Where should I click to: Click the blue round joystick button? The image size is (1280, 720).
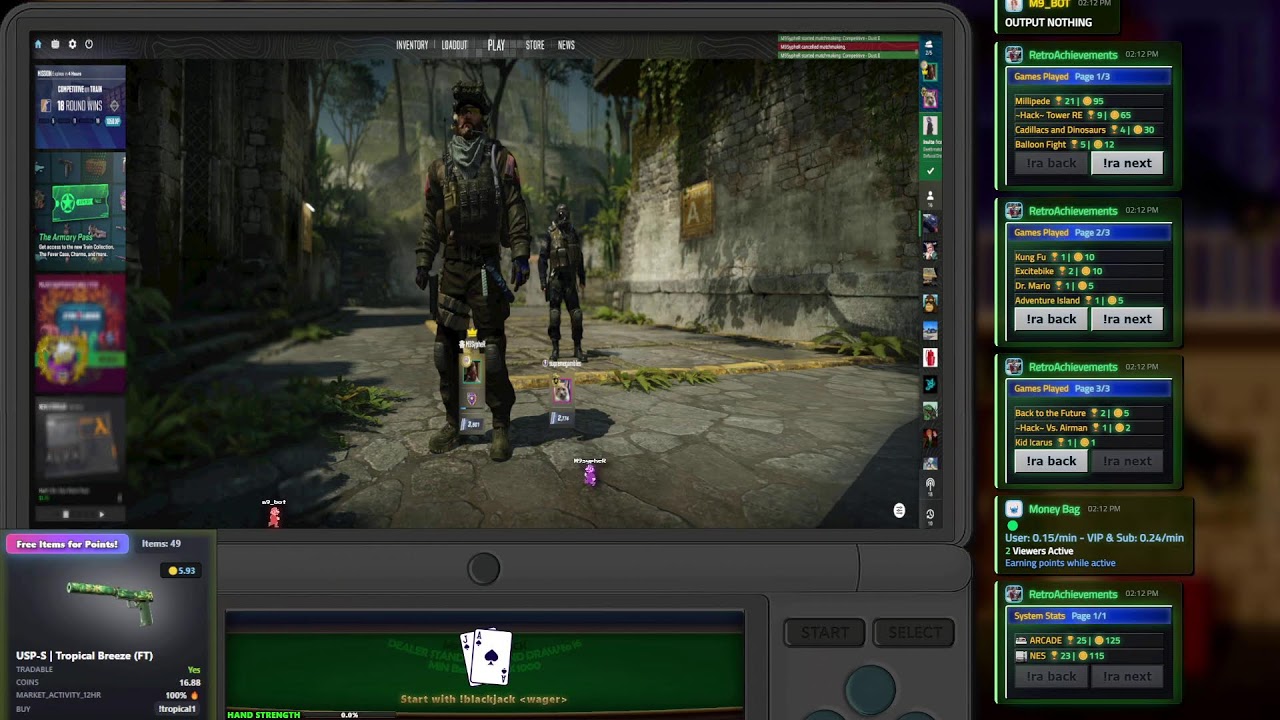click(x=870, y=690)
